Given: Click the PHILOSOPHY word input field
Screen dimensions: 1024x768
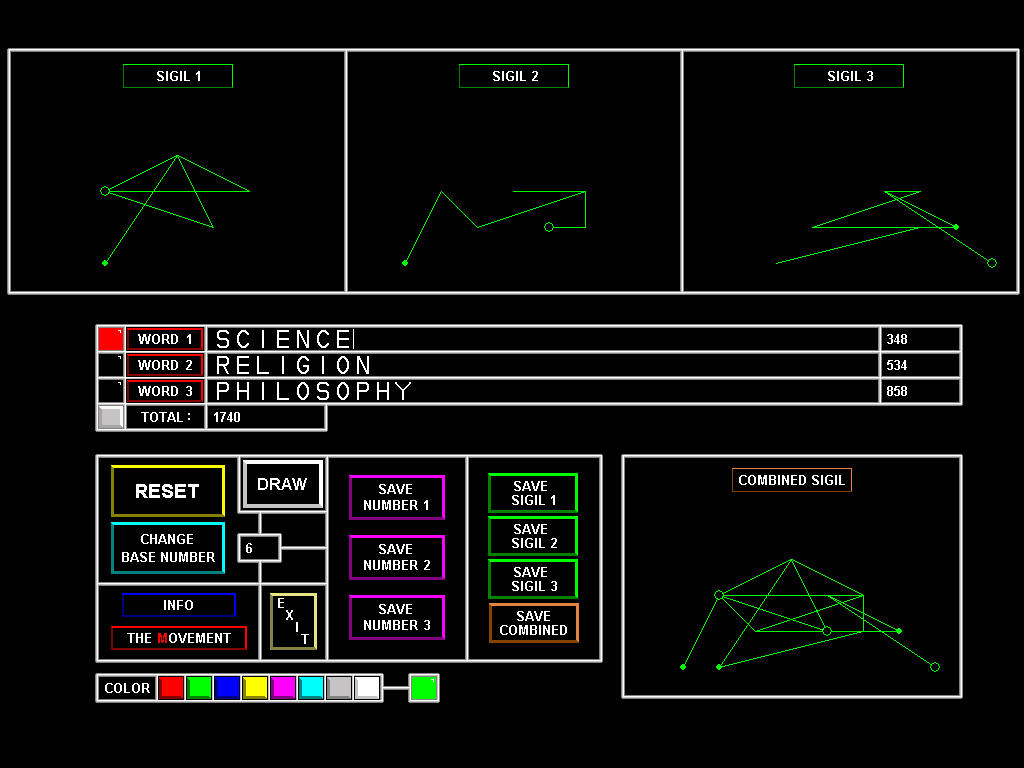Looking at the screenshot, I should pyautogui.click(x=543, y=391).
